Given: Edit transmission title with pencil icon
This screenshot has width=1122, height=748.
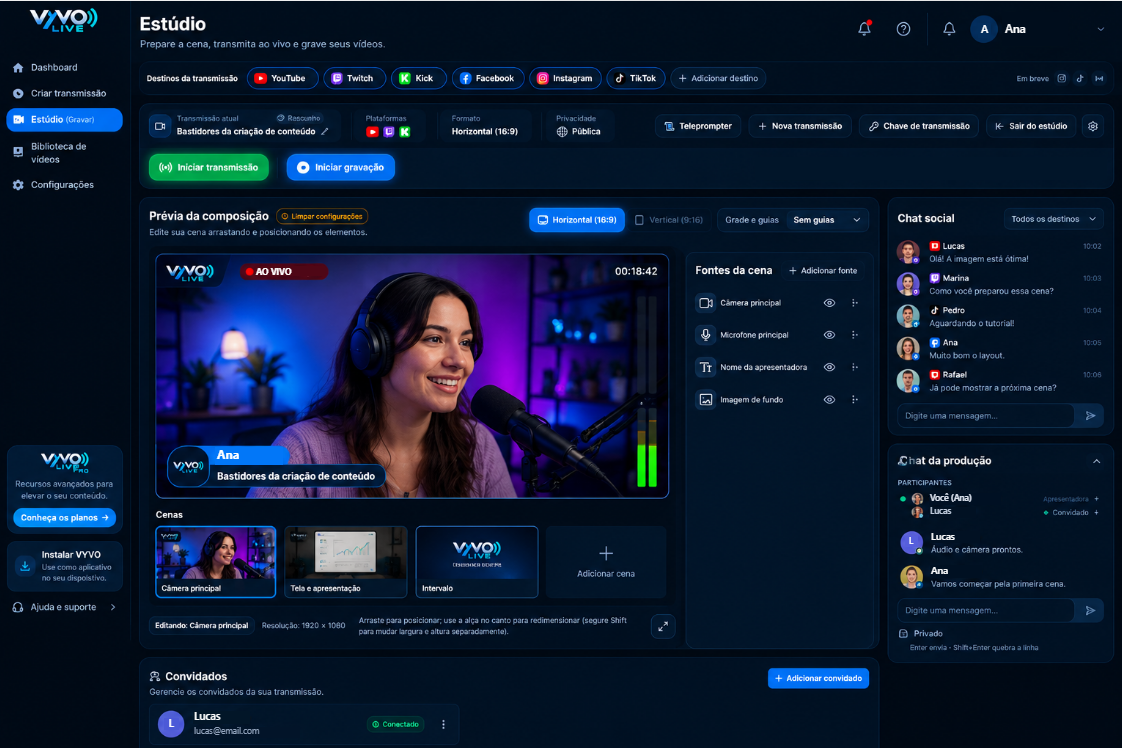Looking at the screenshot, I should pos(325,131).
